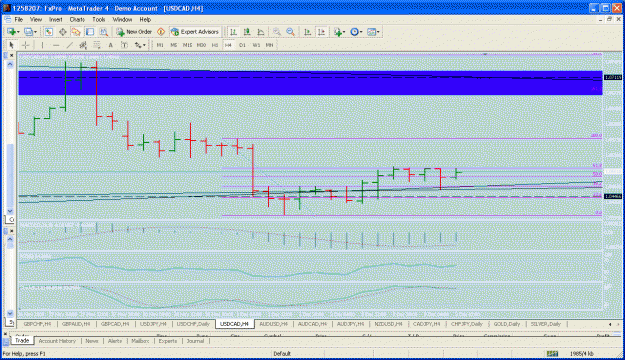Switch chart to Line Chart mode
This screenshot has width=625, height=360.
pos(261,32)
